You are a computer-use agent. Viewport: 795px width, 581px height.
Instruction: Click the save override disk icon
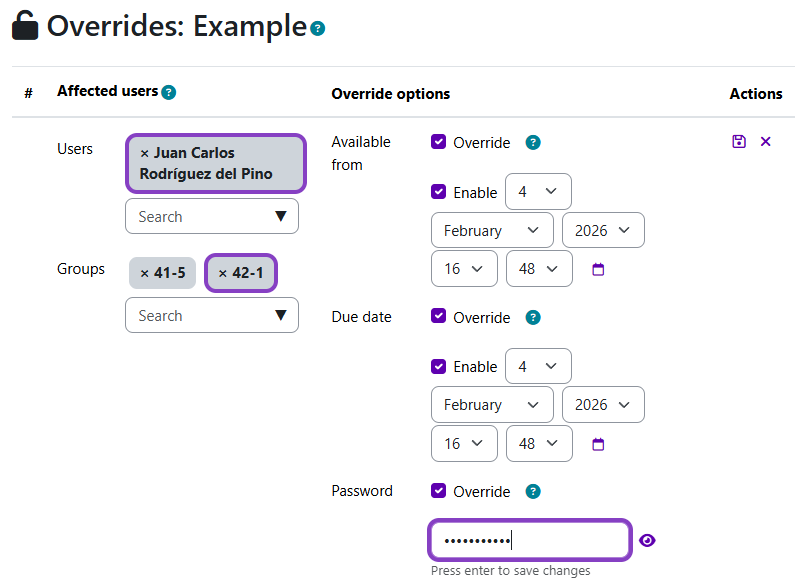pos(739,142)
